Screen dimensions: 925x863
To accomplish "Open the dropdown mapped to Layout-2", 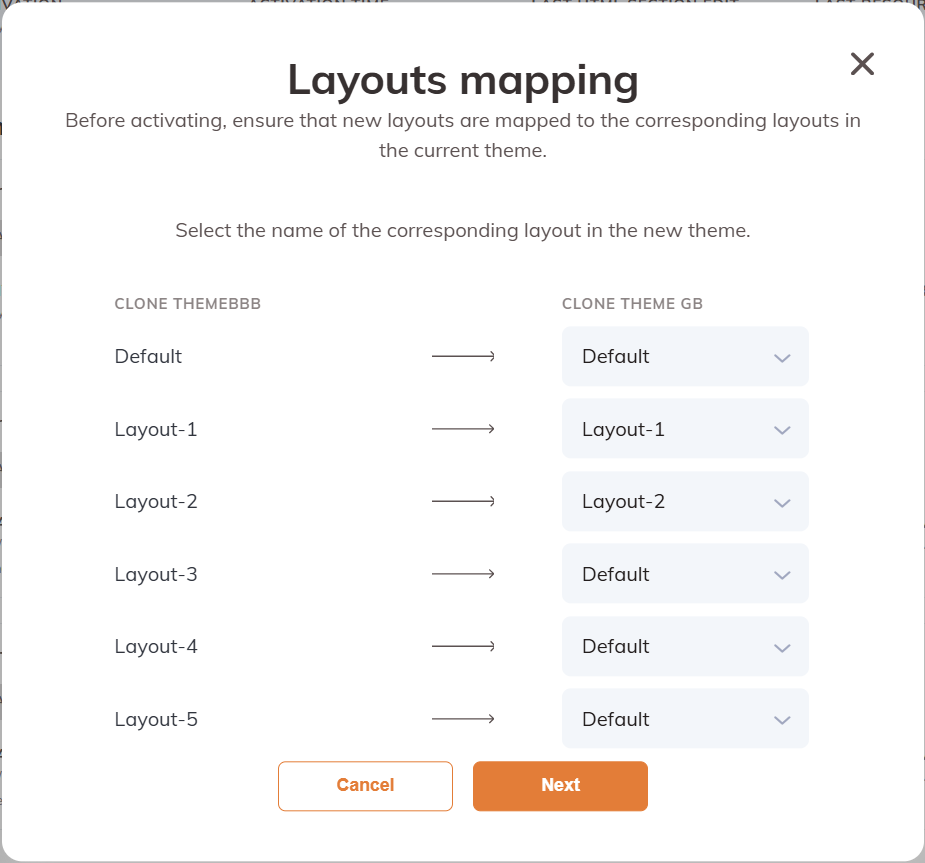I will tap(685, 501).
